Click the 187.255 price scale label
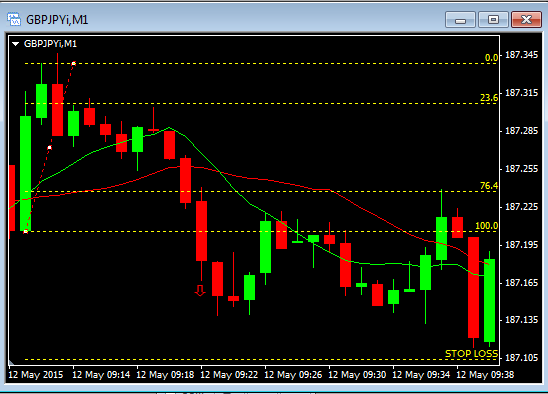The height and width of the screenshot is (394, 548). tap(521, 169)
